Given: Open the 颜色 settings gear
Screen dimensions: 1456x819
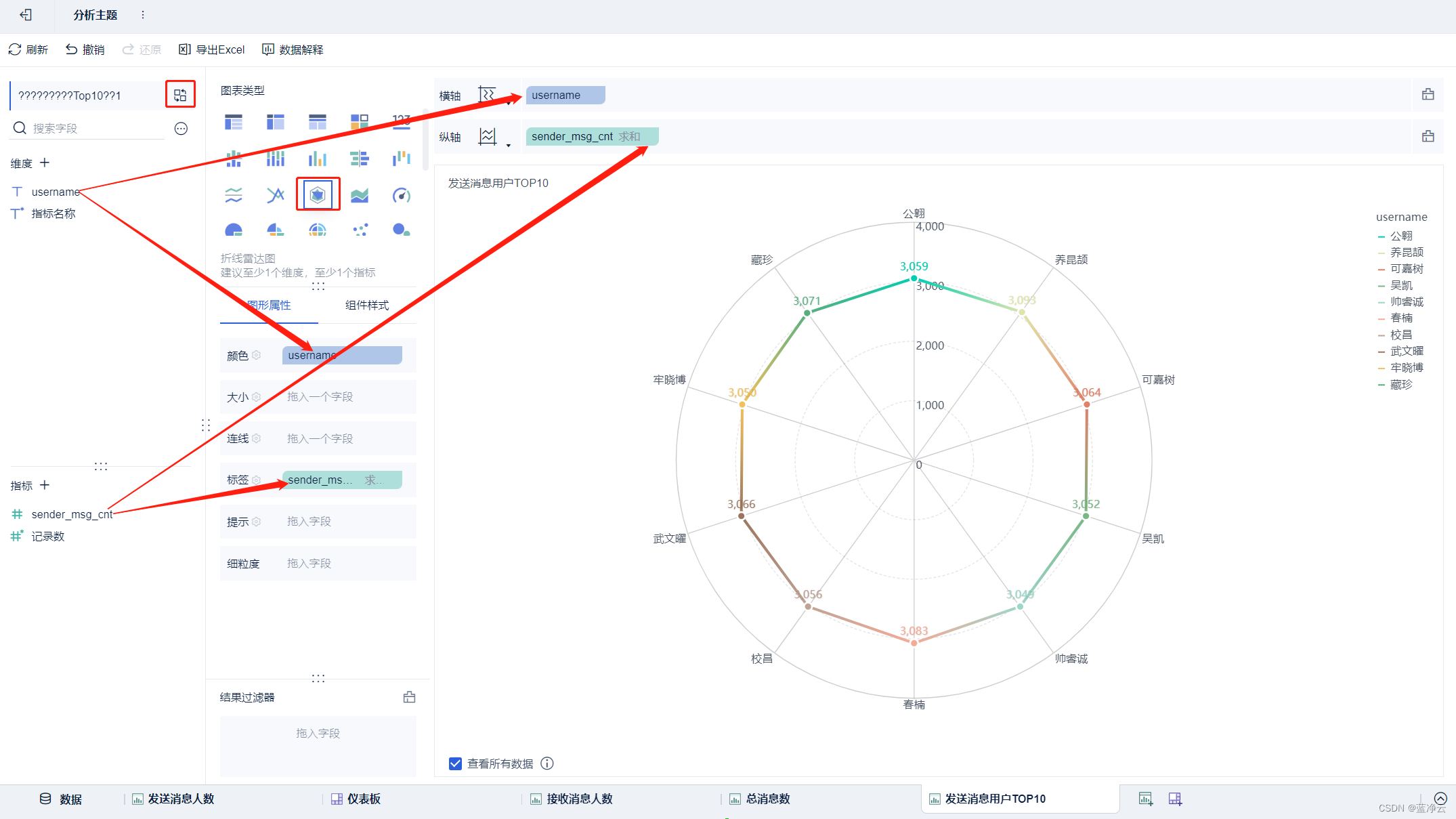Looking at the screenshot, I should click(257, 355).
